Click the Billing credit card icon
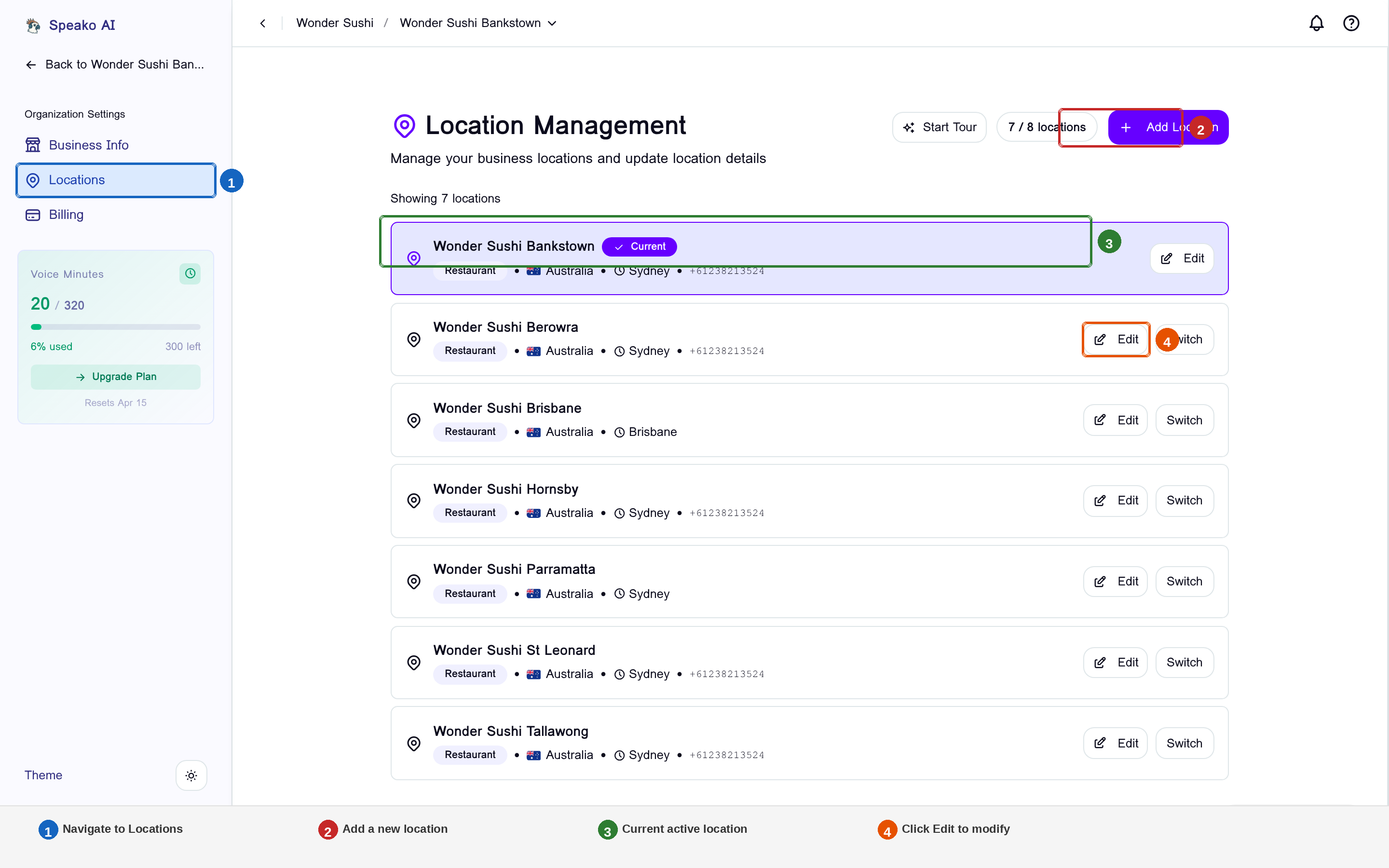This screenshot has height=868, width=1389. (x=33, y=215)
